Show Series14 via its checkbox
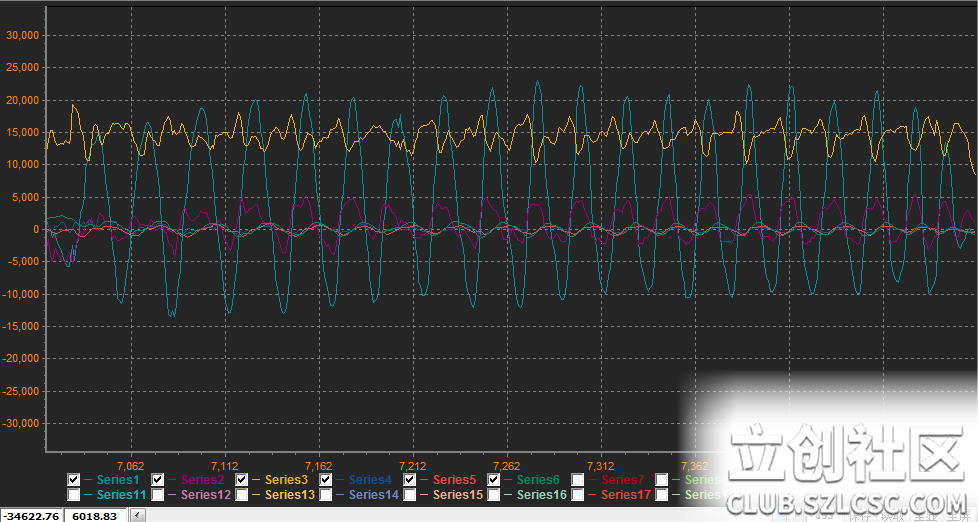The width and height of the screenshot is (978, 522). pos(326,495)
